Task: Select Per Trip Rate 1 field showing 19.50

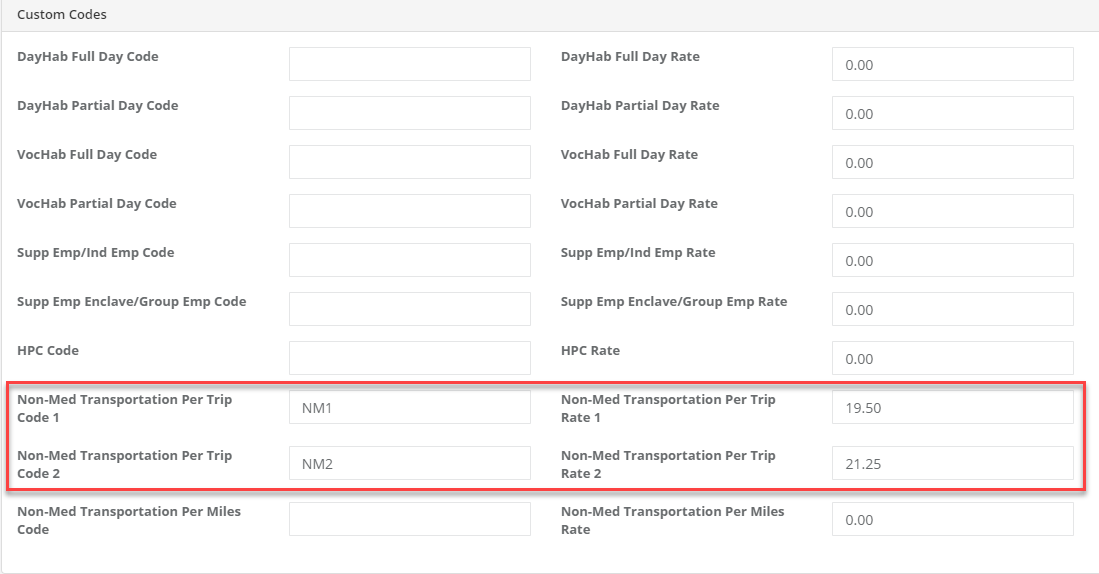Action: tap(952, 407)
